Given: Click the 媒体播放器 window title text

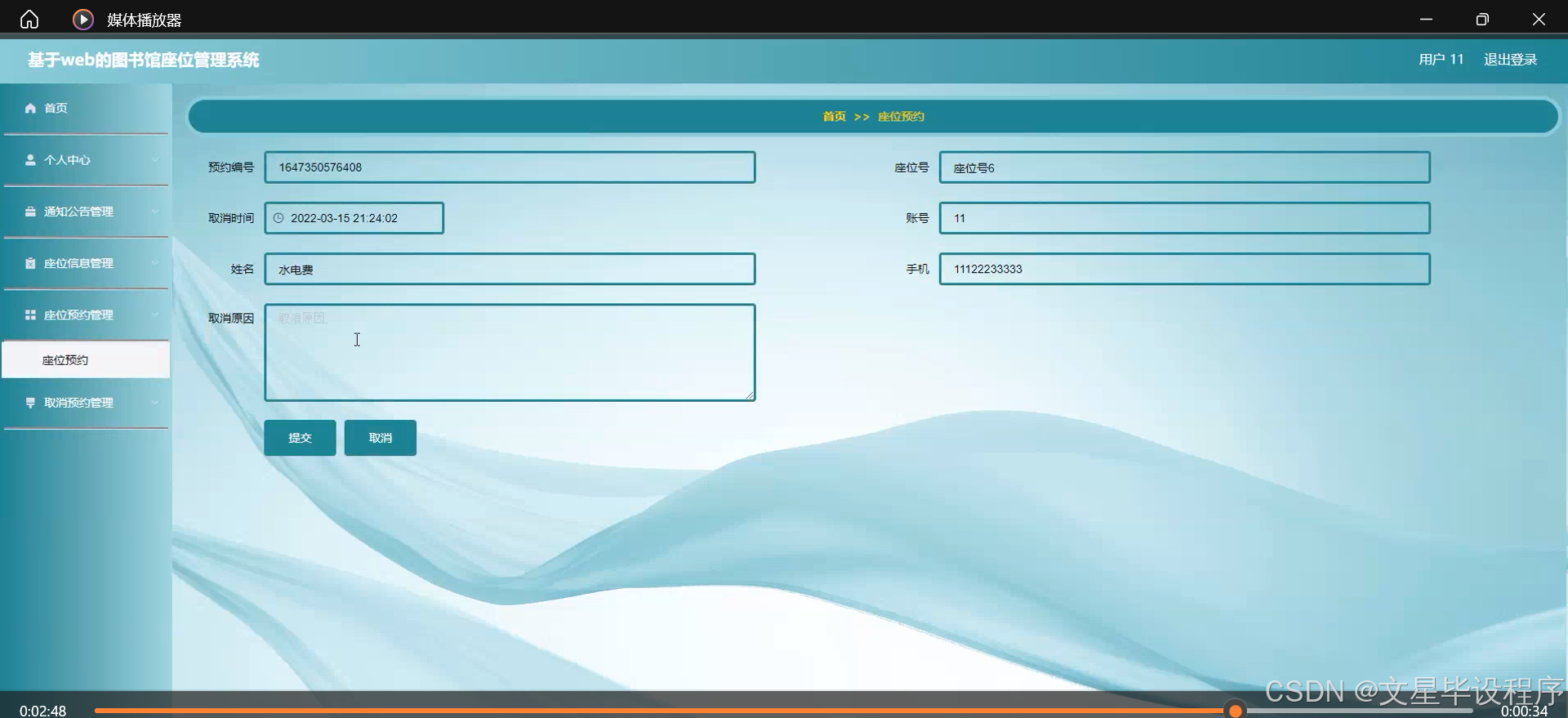Looking at the screenshot, I should pos(144,20).
